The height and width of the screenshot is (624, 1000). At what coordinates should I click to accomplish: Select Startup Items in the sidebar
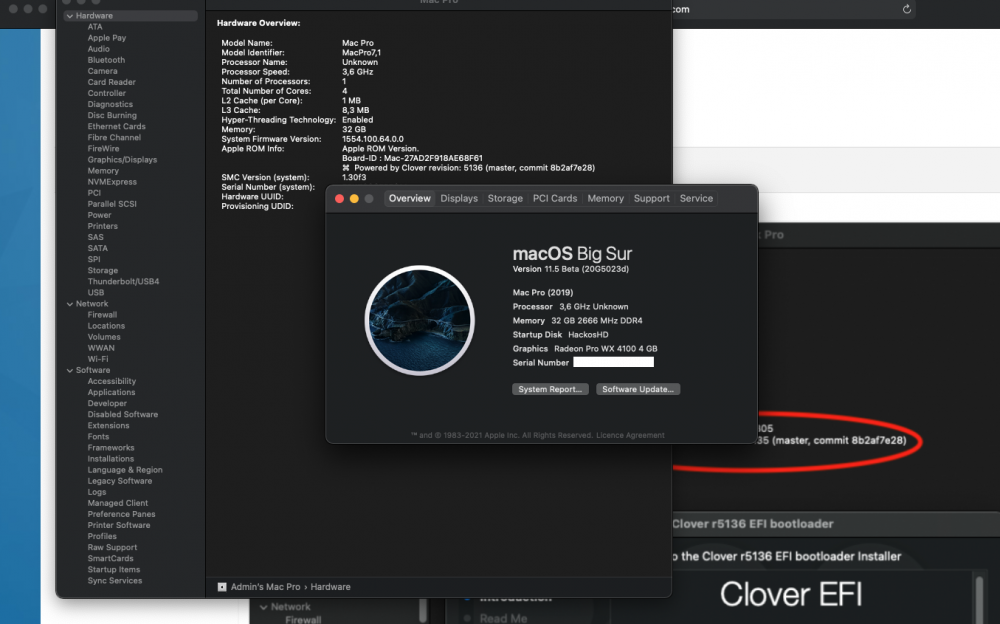[x=114, y=570]
